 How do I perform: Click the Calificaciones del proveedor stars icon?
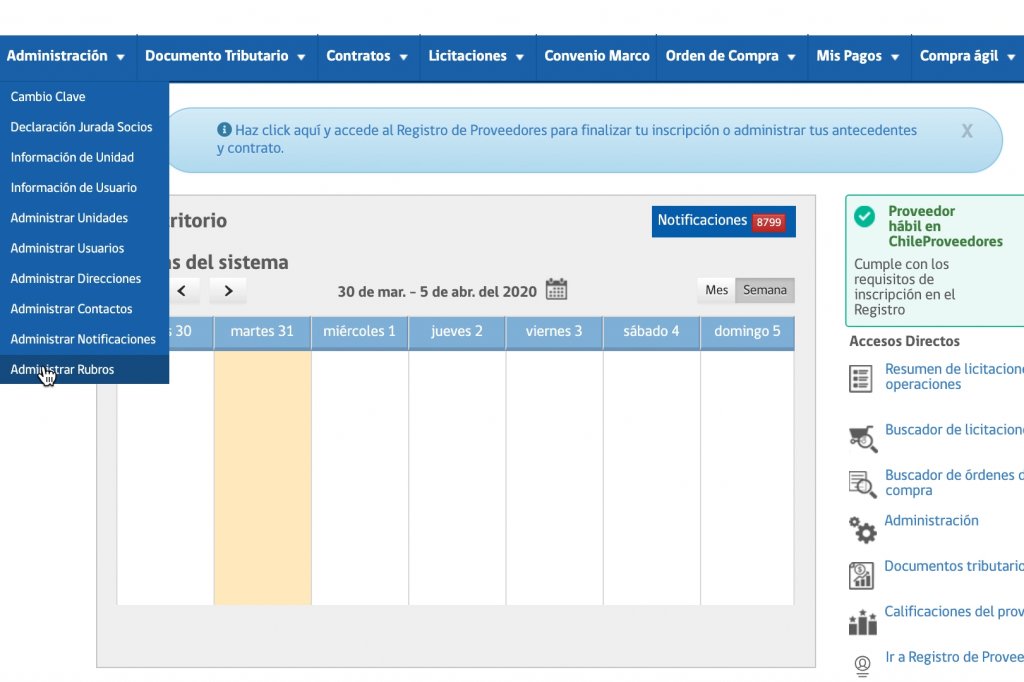(862, 622)
